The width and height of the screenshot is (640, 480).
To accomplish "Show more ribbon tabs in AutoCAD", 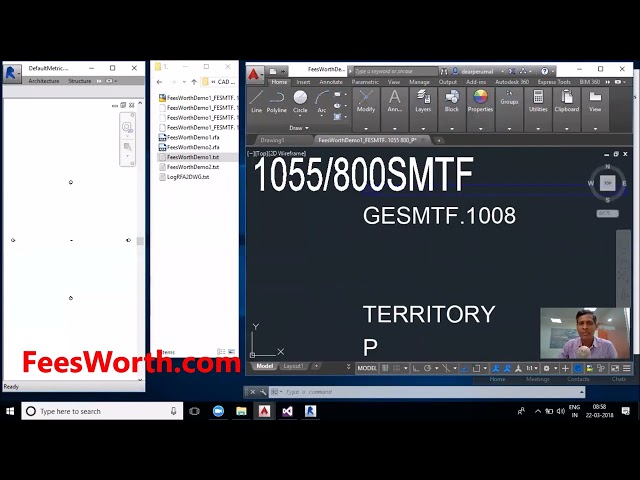I will click(x=608, y=82).
